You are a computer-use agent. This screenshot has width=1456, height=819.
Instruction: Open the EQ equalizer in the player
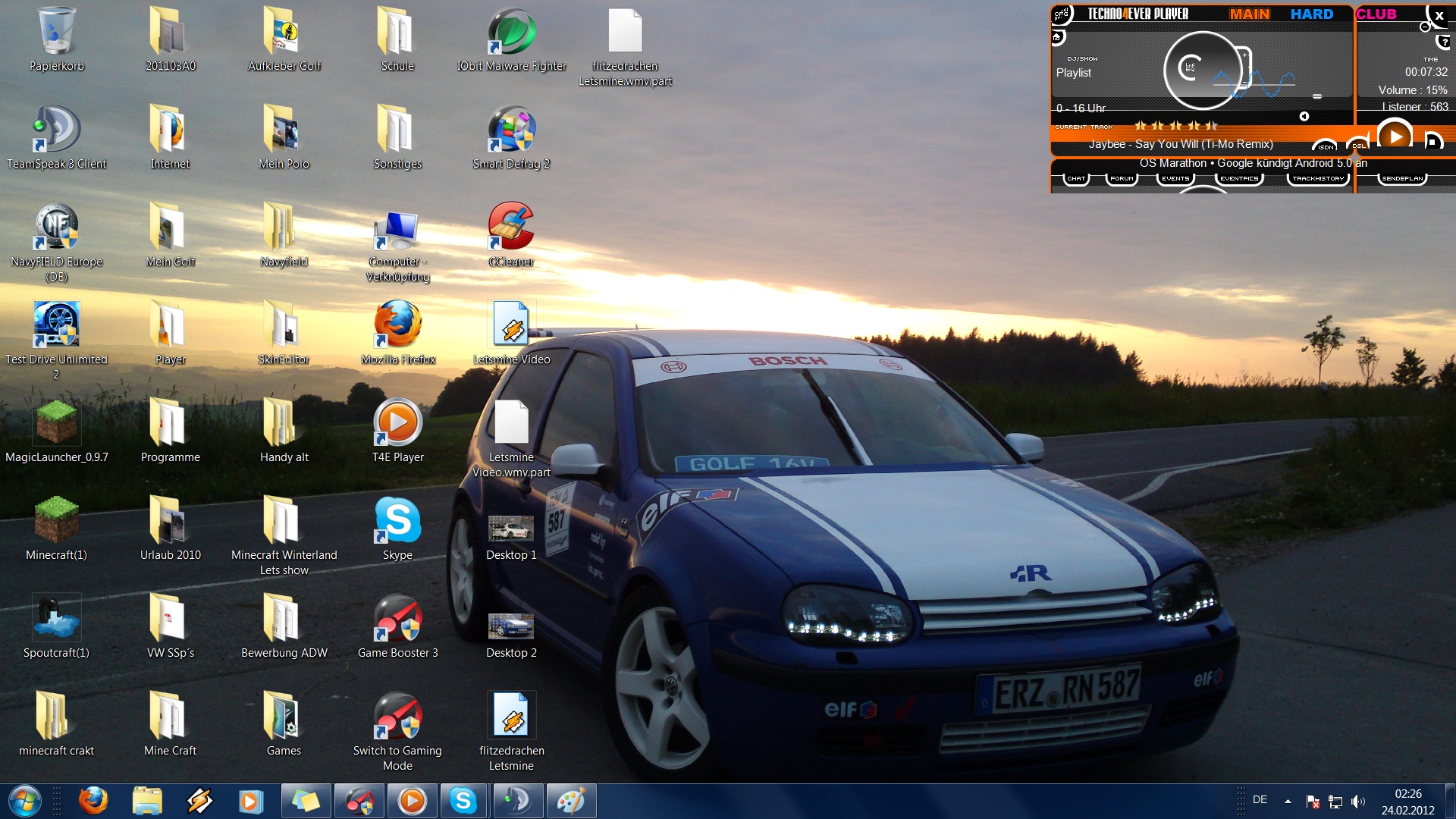tap(1189, 67)
